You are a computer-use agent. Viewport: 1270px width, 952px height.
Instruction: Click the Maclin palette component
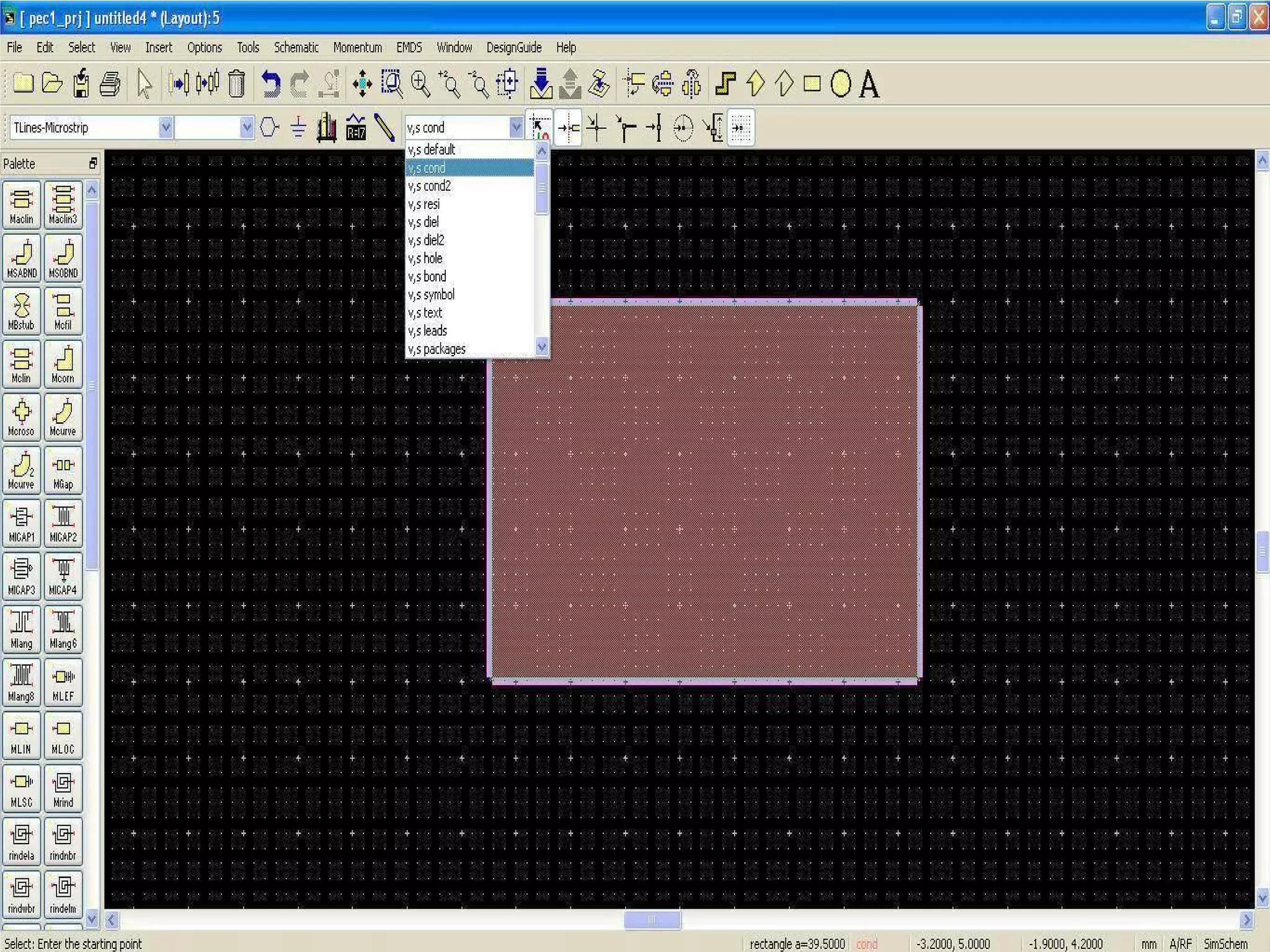[x=22, y=205]
